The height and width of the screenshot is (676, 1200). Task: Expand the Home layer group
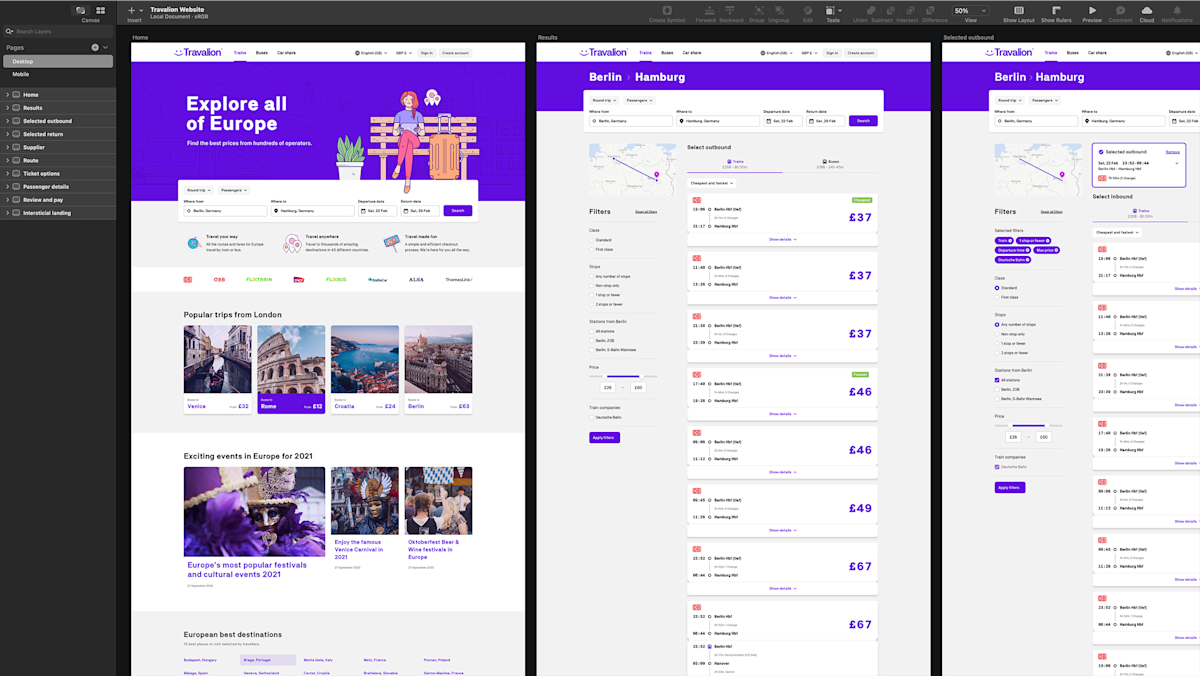[x=7, y=95]
